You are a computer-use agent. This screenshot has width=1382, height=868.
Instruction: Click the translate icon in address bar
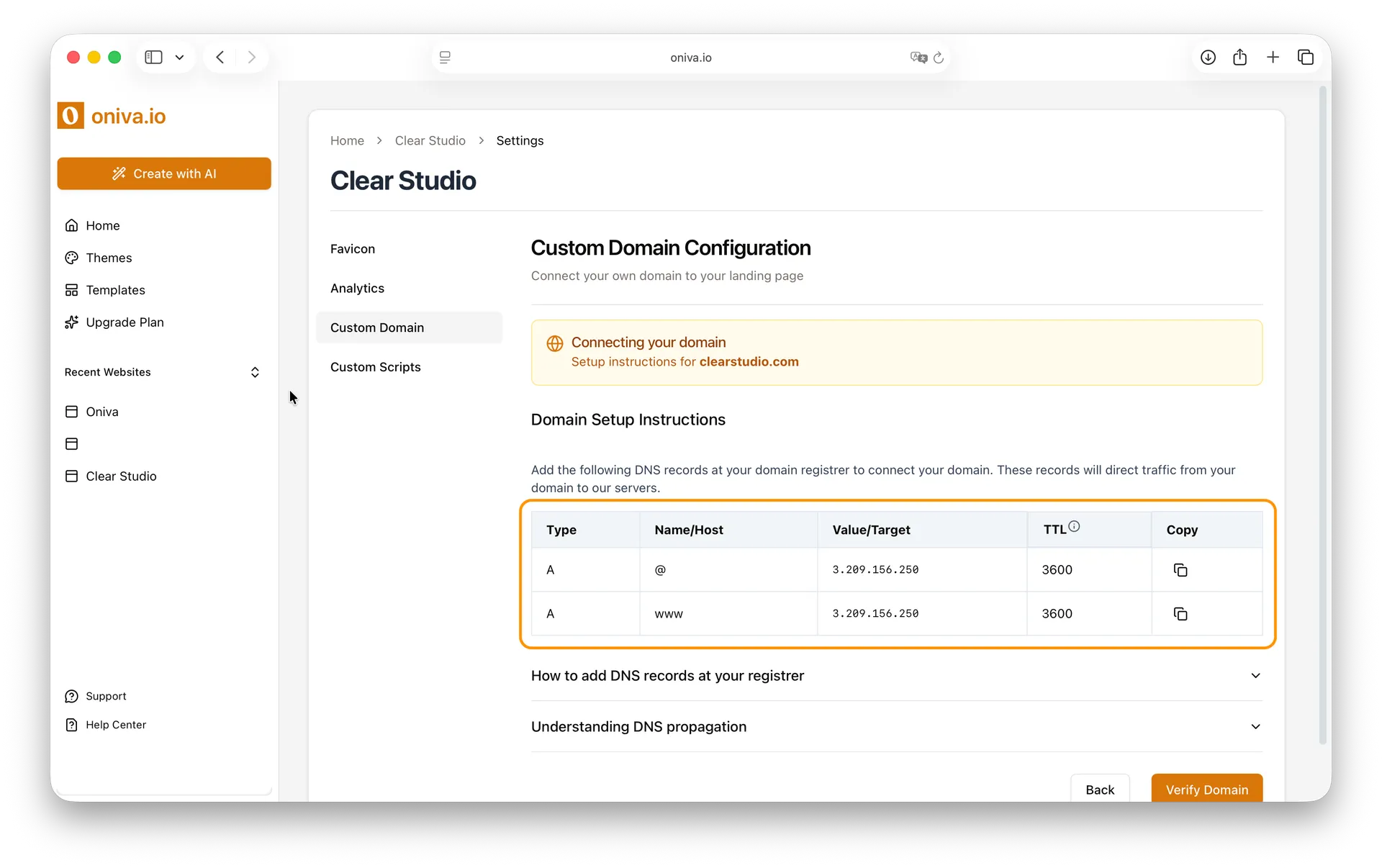click(x=918, y=58)
